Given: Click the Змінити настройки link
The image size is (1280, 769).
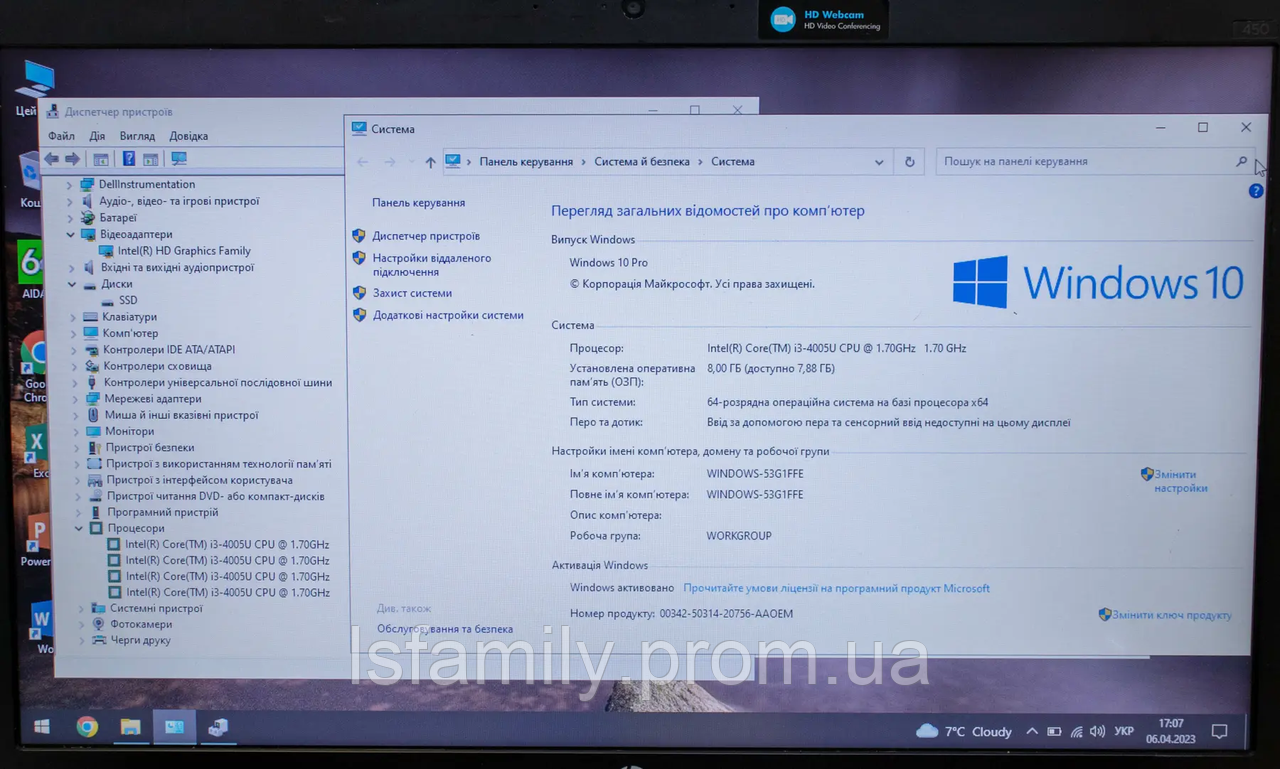Looking at the screenshot, I should (1181, 481).
